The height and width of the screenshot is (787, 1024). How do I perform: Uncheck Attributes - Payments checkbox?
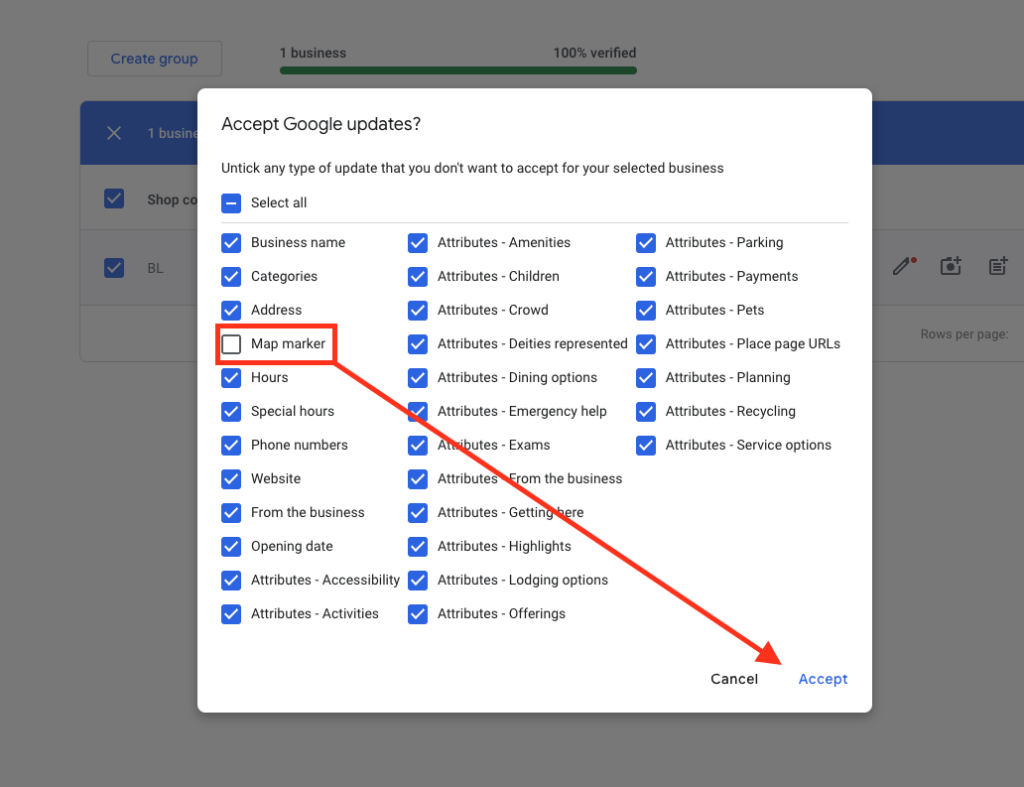646,276
